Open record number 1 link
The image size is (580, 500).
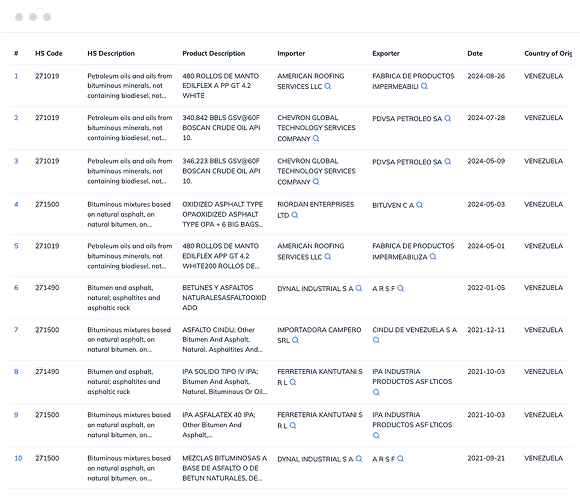click(x=16, y=76)
